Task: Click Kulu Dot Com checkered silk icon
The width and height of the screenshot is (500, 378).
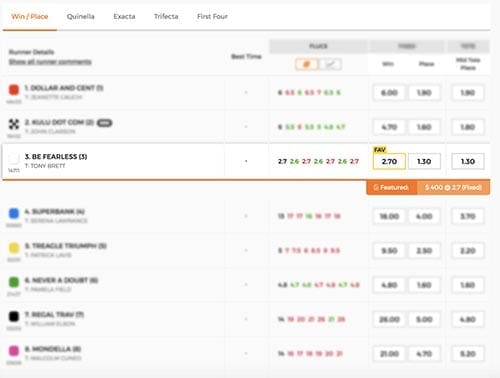Action: [x=14, y=124]
